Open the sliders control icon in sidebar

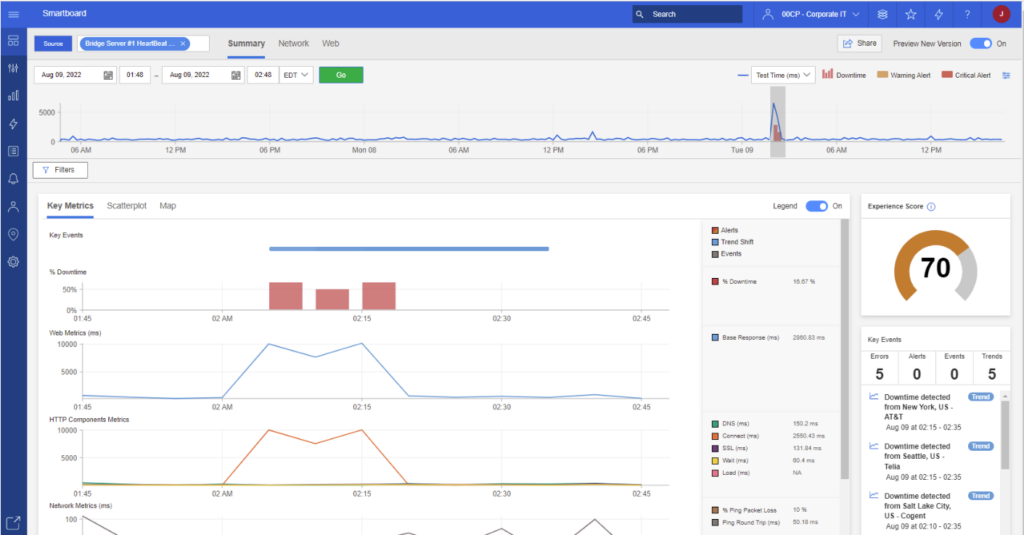13,68
